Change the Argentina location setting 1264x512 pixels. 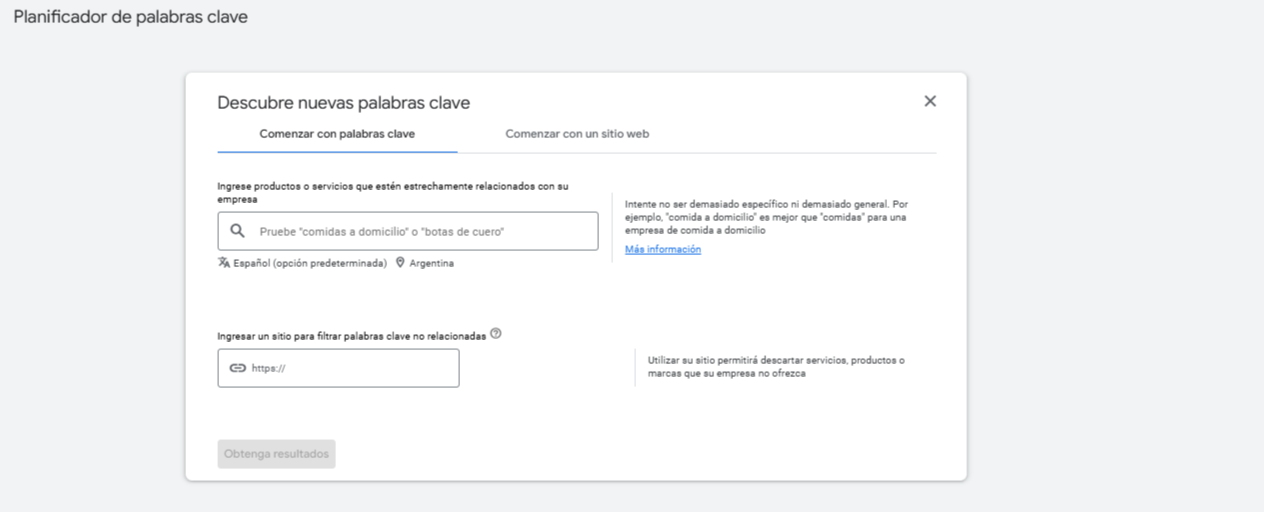(x=431, y=264)
